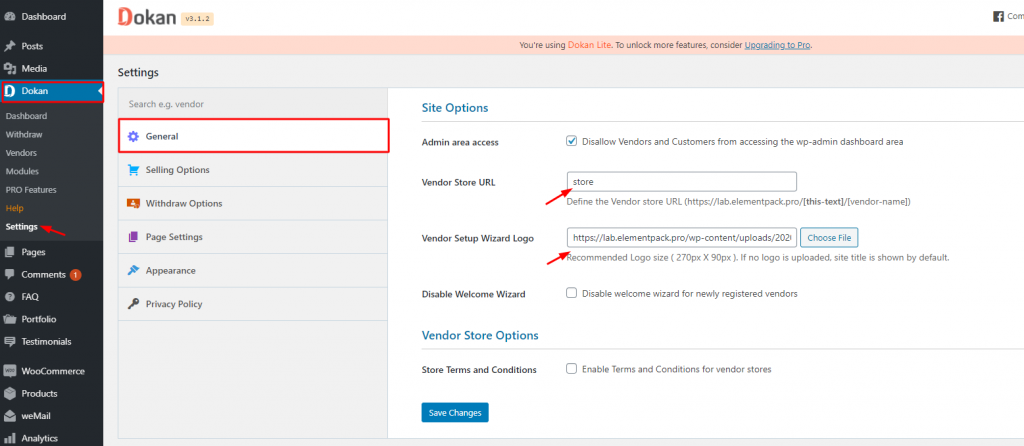
Task: Toggle the Admin area access checkbox
Action: tap(572, 141)
